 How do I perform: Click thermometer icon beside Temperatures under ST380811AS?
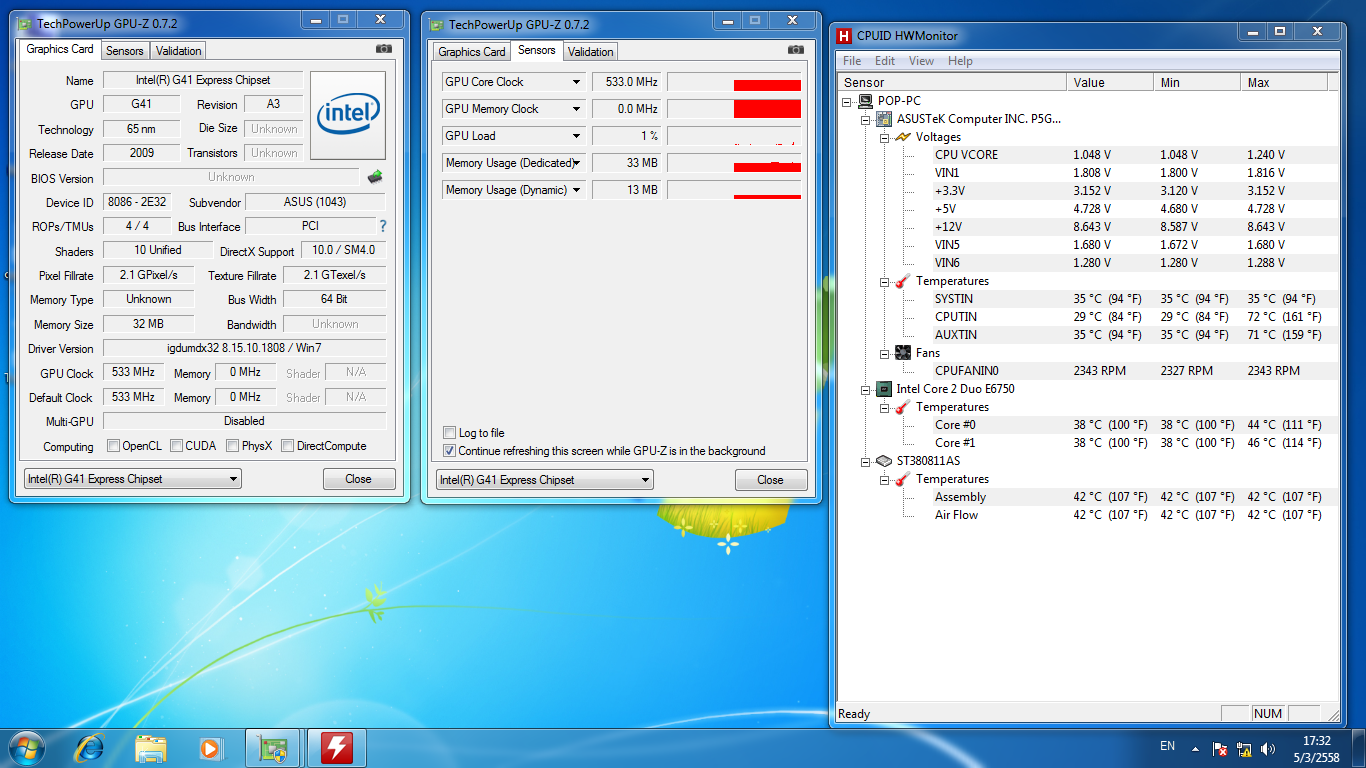coord(902,479)
